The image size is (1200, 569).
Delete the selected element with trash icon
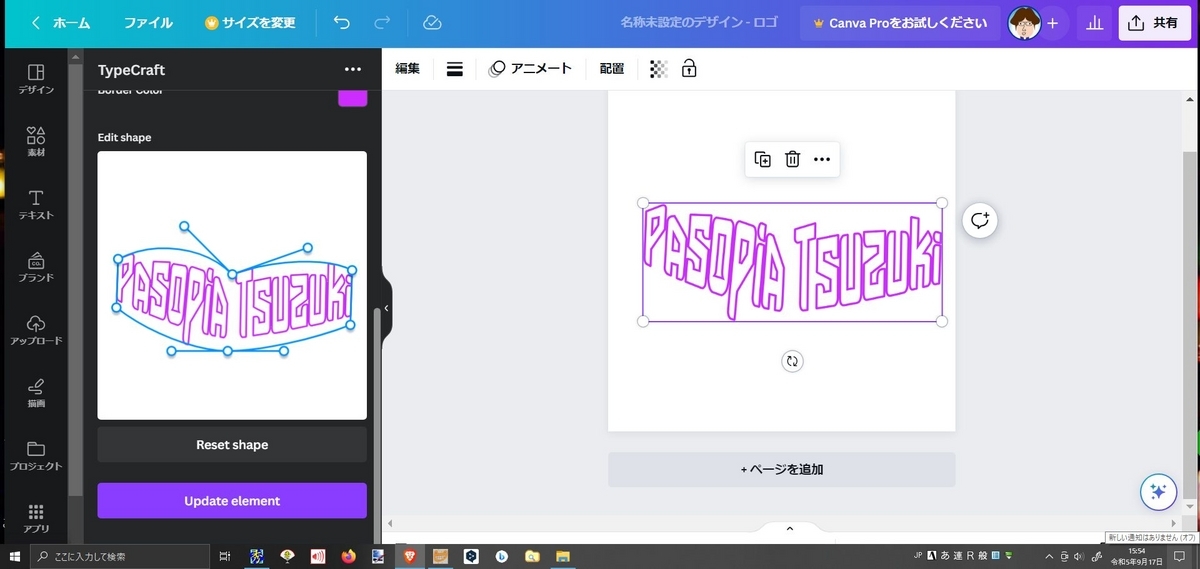(792, 159)
